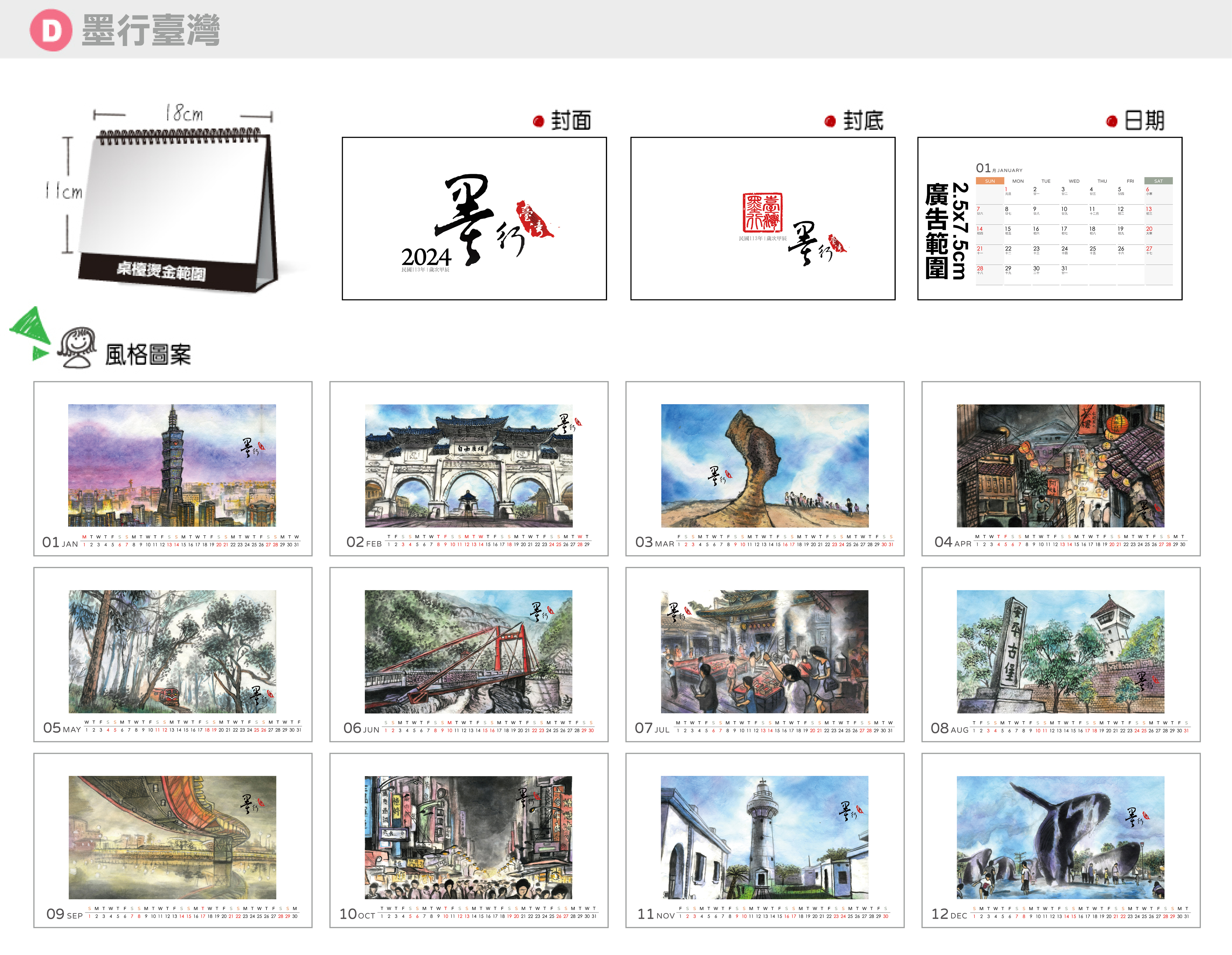Click the red bullet beside 封底
The width and height of the screenshot is (1232, 955).
[x=830, y=121]
